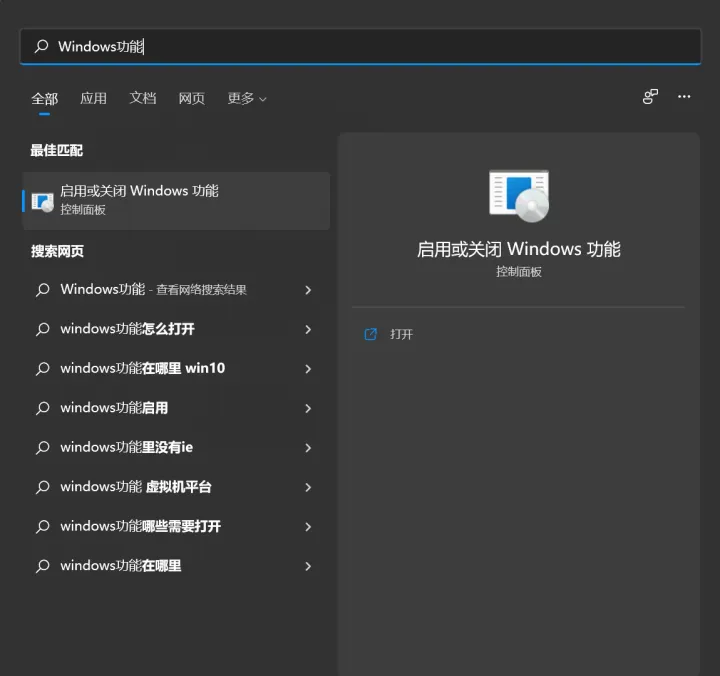
Task: Expand chevron for "windows功能哪些需要打开"
Action: pos(308,527)
